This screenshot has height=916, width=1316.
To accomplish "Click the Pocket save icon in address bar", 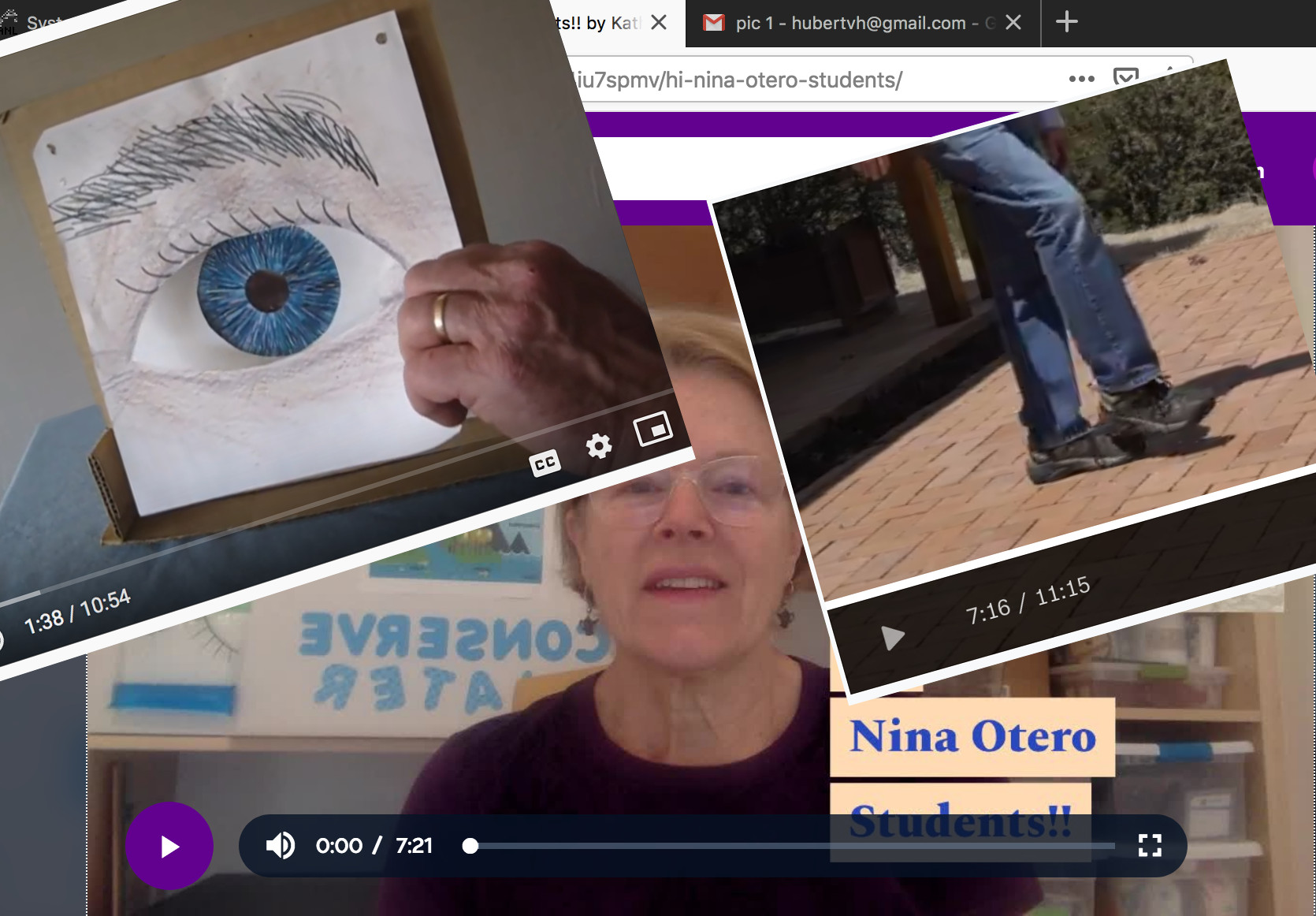I will 1125,77.
